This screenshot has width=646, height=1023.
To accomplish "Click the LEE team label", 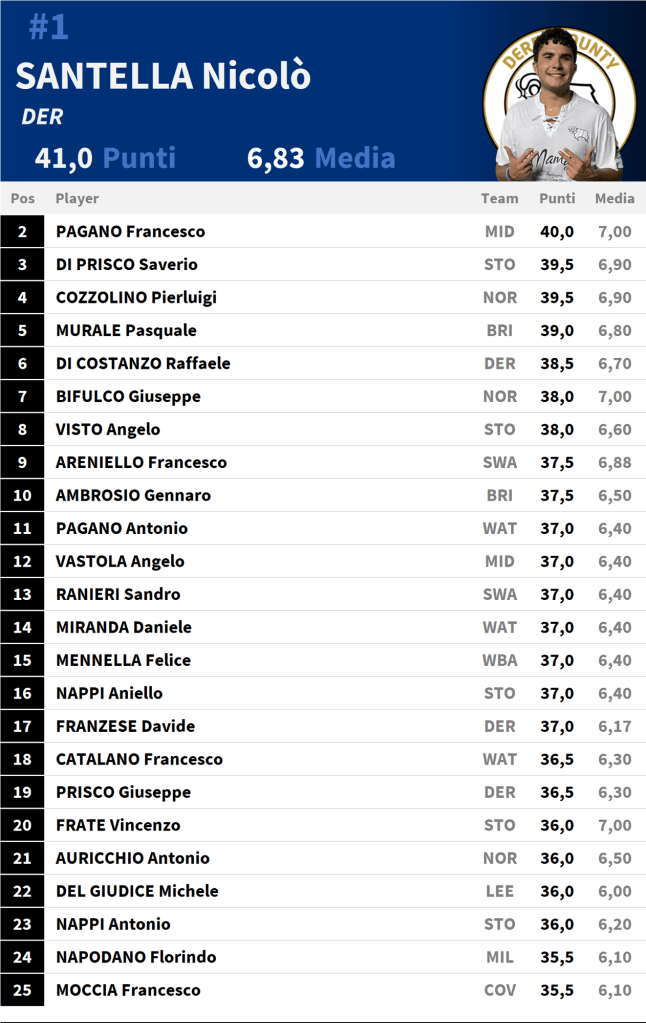I will tap(499, 891).
